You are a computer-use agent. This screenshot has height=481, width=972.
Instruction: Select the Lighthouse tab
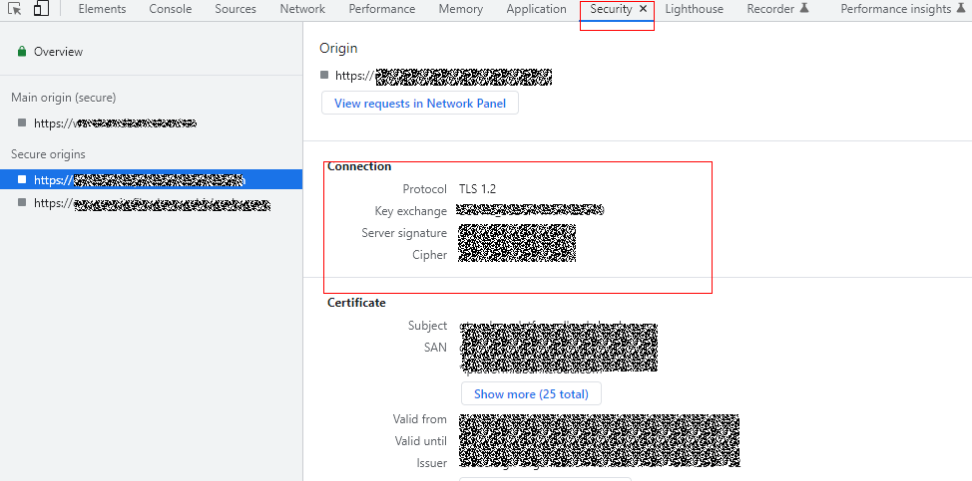pyautogui.click(x=694, y=9)
